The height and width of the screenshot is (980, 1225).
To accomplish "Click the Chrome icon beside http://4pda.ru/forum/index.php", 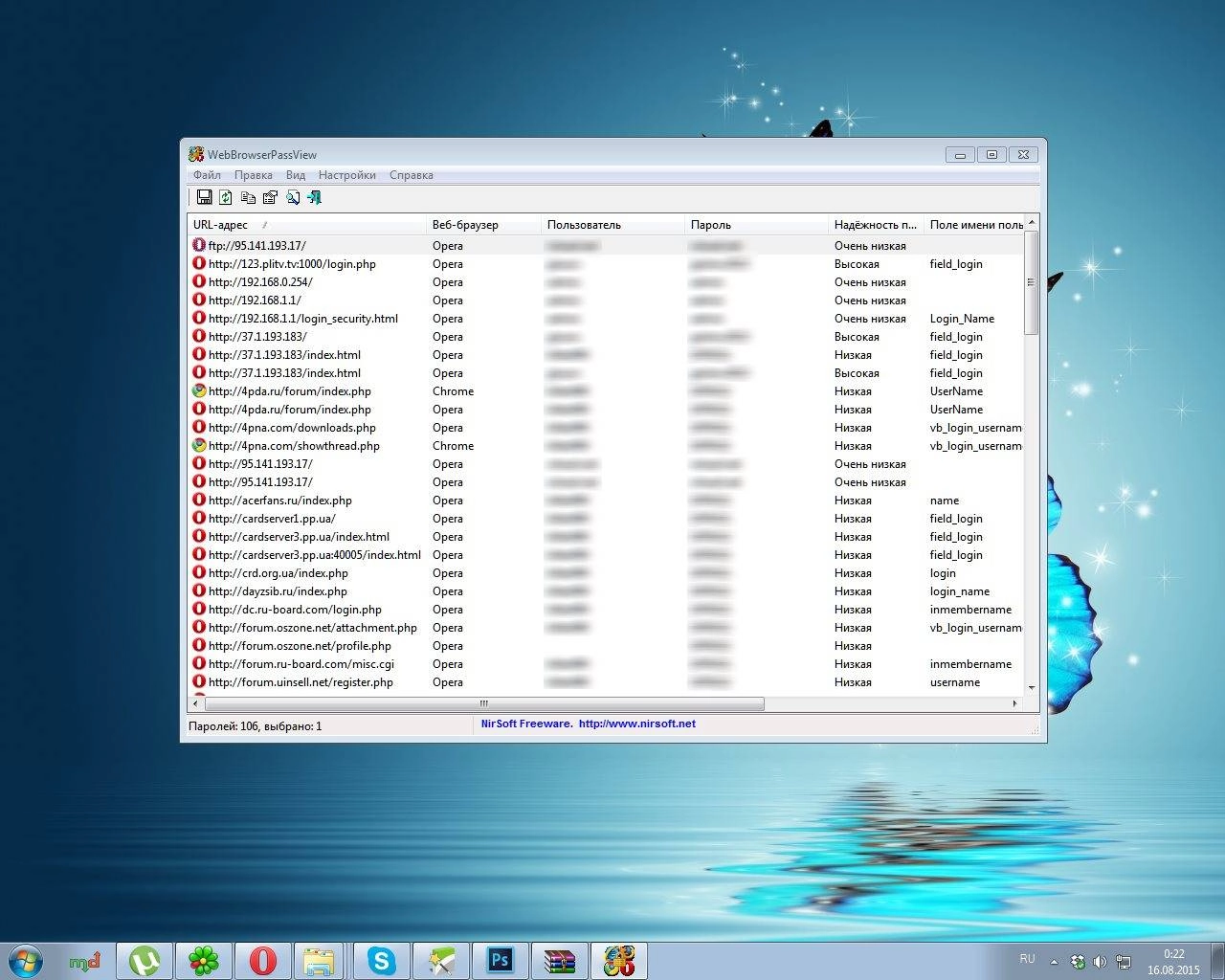I will click(x=199, y=390).
